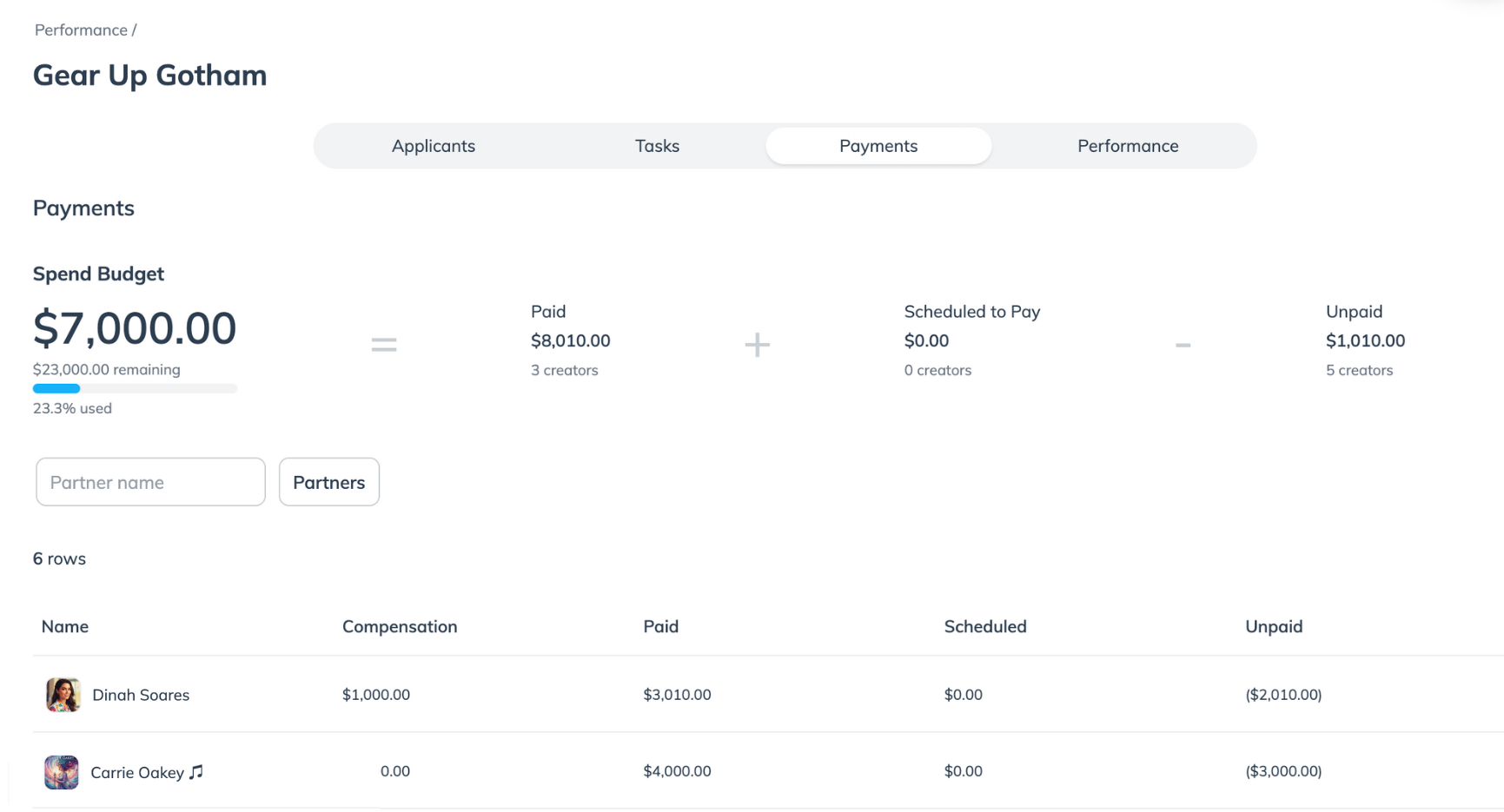Click Carrie Oakey's profile avatar

coord(62,772)
